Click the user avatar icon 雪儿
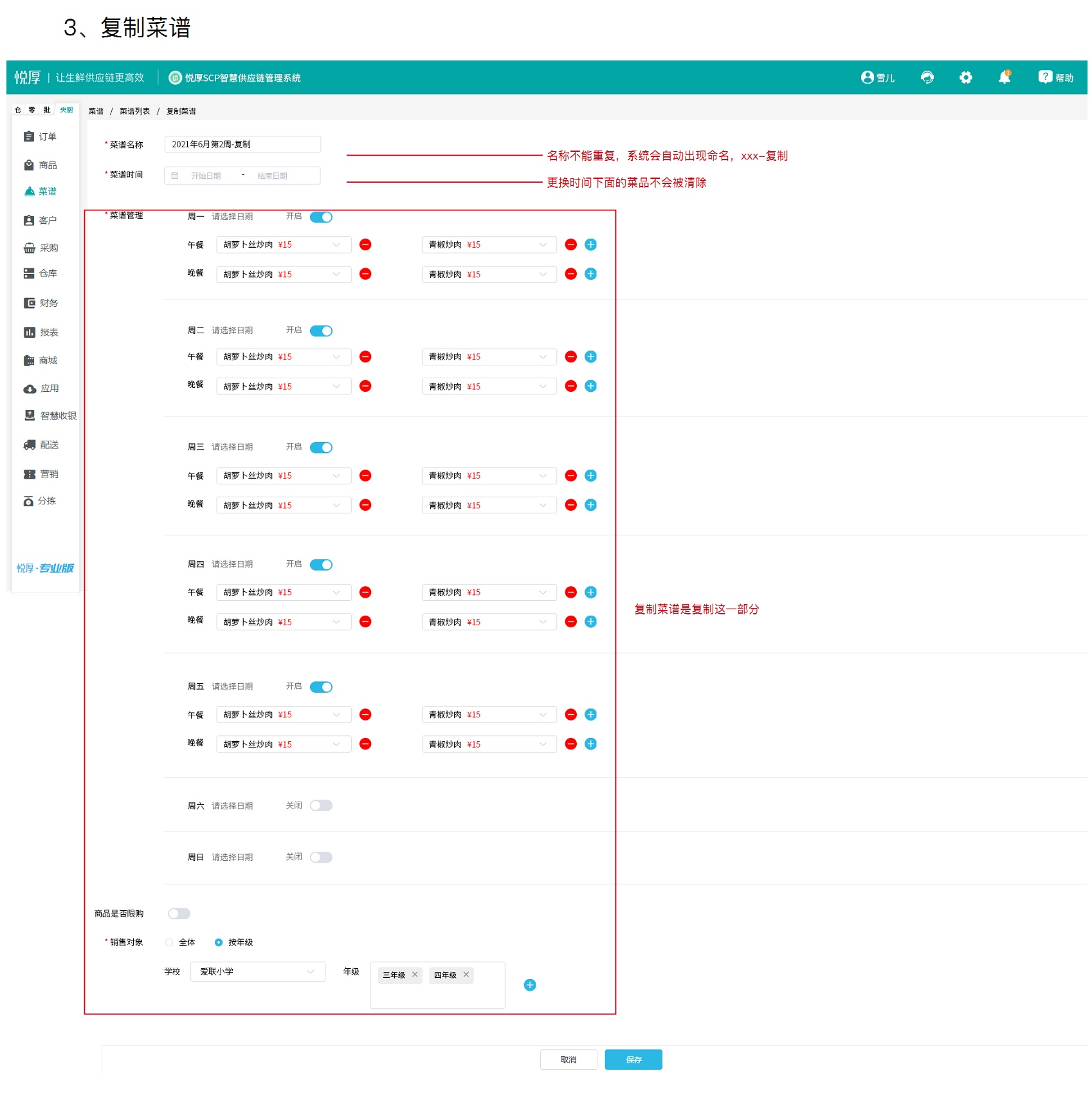 pyautogui.click(x=867, y=77)
